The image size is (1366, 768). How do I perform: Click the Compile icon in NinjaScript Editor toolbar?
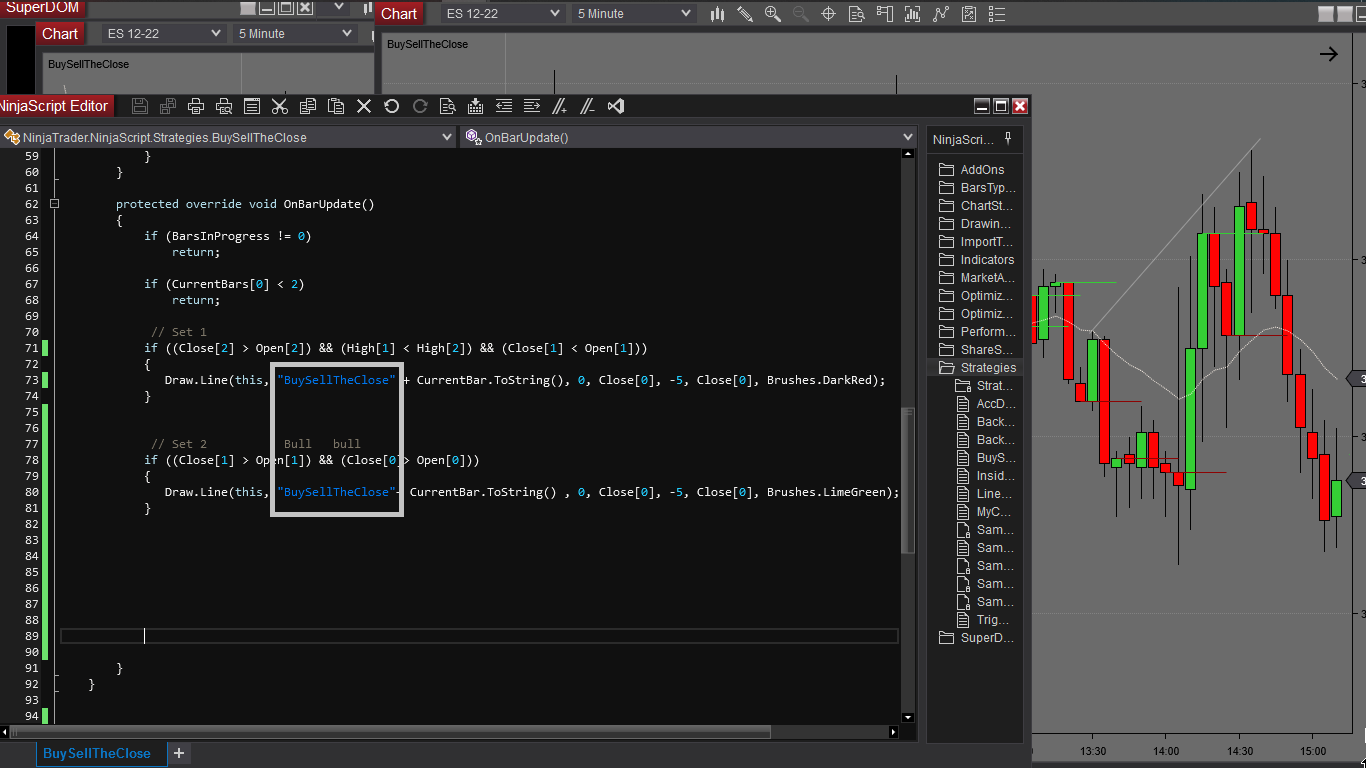click(x=475, y=106)
